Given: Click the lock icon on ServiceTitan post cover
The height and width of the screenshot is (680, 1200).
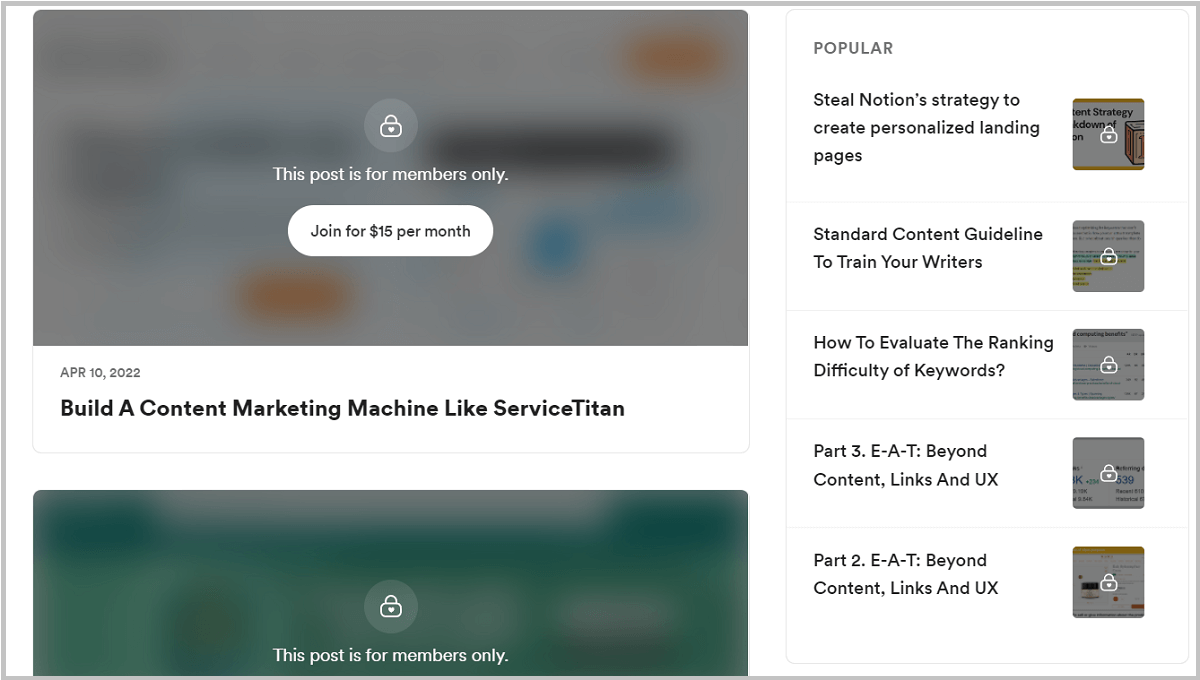Looking at the screenshot, I should pyautogui.click(x=391, y=126).
